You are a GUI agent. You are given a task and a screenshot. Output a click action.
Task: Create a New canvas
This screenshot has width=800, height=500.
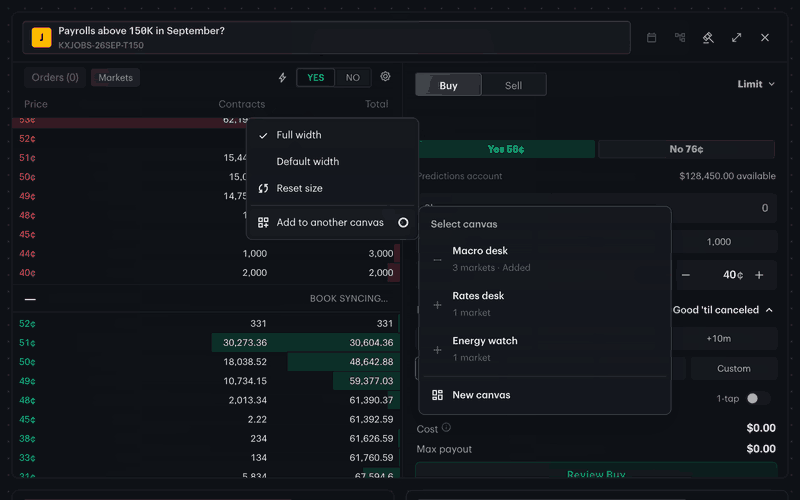[x=544, y=395]
